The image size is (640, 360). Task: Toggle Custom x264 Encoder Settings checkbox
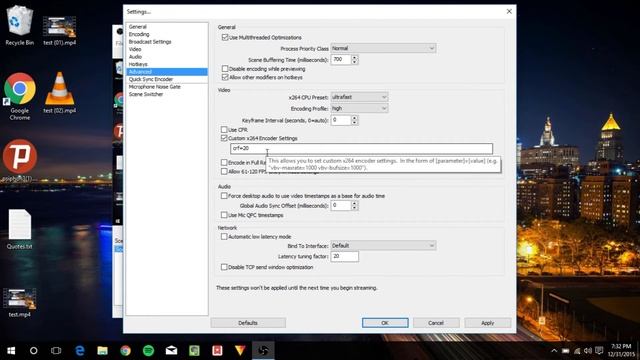[x=224, y=138]
